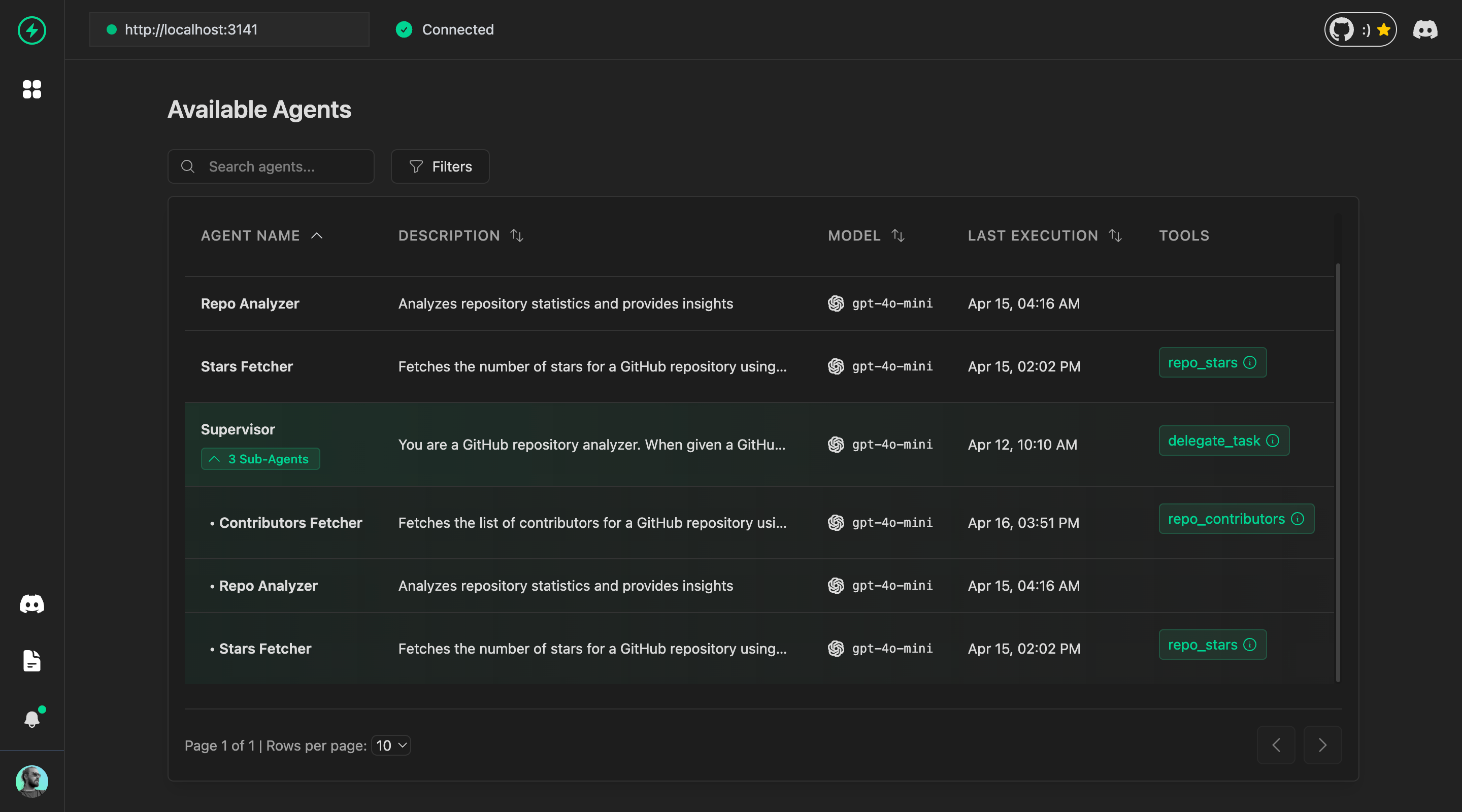The width and height of the screenshot is (1462, 812).
Task: Click the repo_contributors tool badge
Action: tap(1236, 519)
